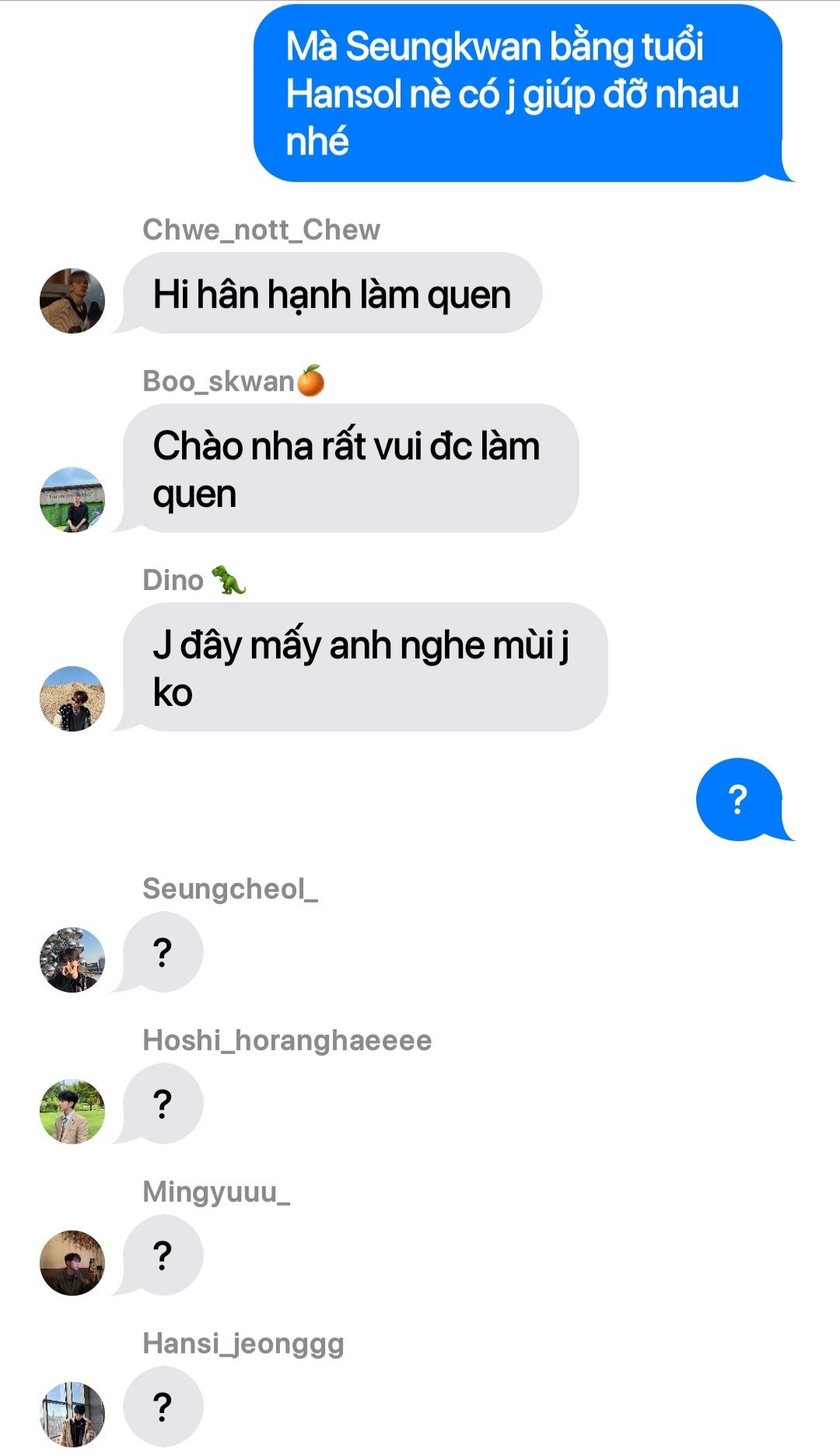Tap the 'Chào nha rất vui đc làm quen' bubble
This screenshot has width=840, height=1456.
point(351,468)
